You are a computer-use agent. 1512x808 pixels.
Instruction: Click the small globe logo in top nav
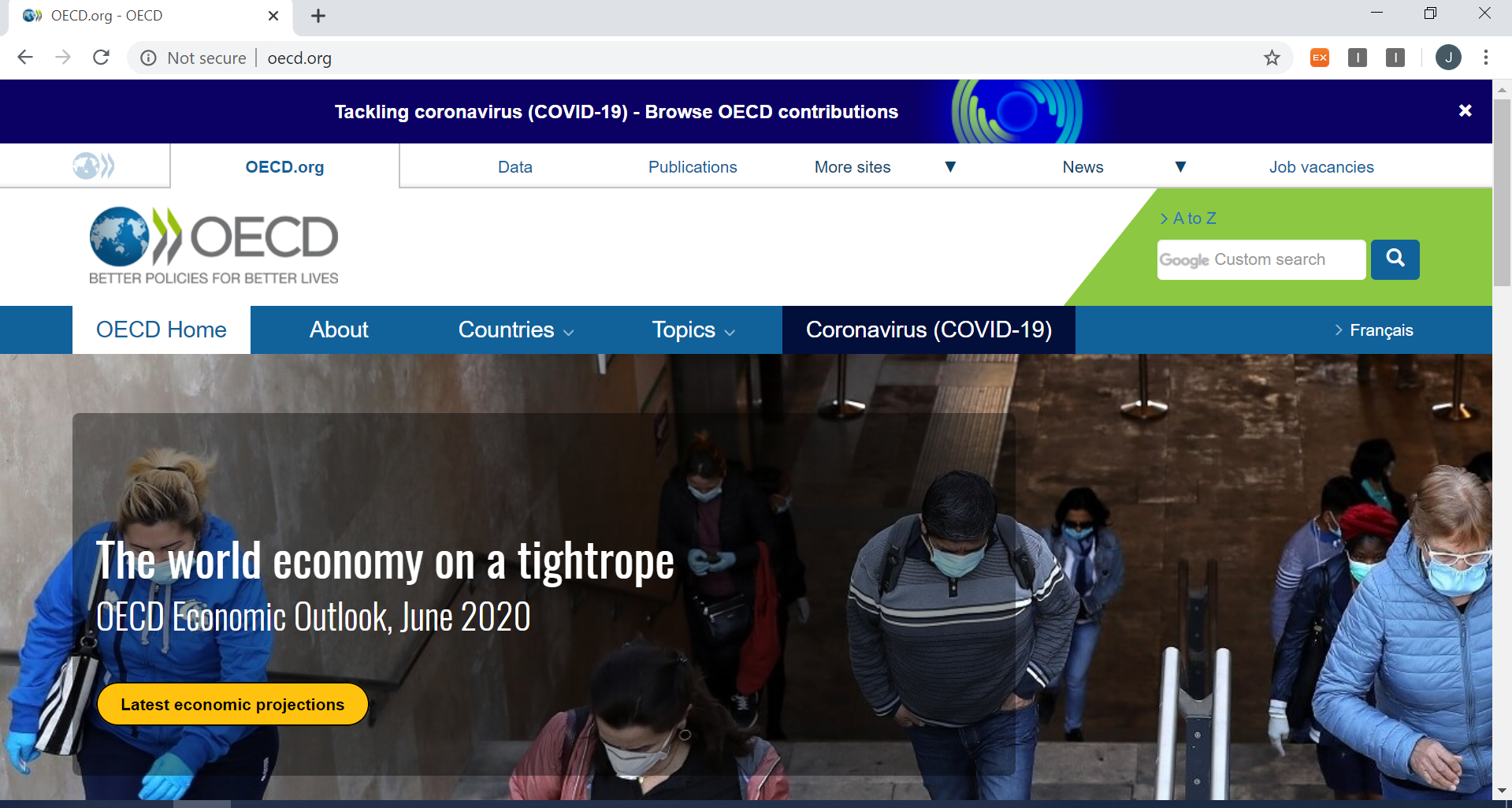(94, 166)
